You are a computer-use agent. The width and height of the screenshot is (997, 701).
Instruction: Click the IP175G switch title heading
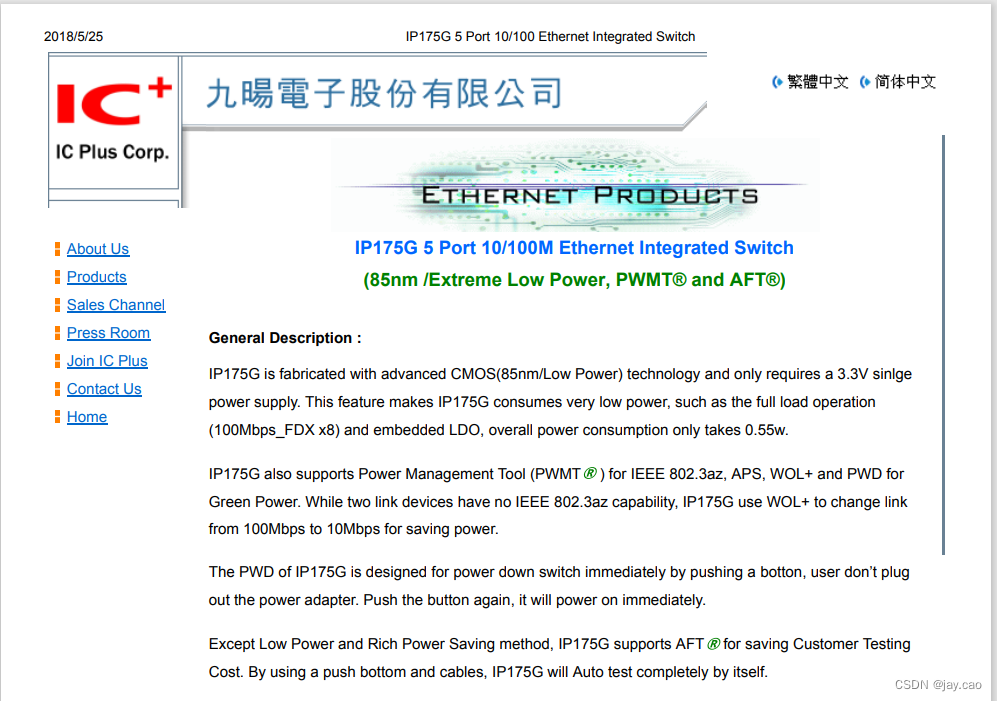coord(575,248)
